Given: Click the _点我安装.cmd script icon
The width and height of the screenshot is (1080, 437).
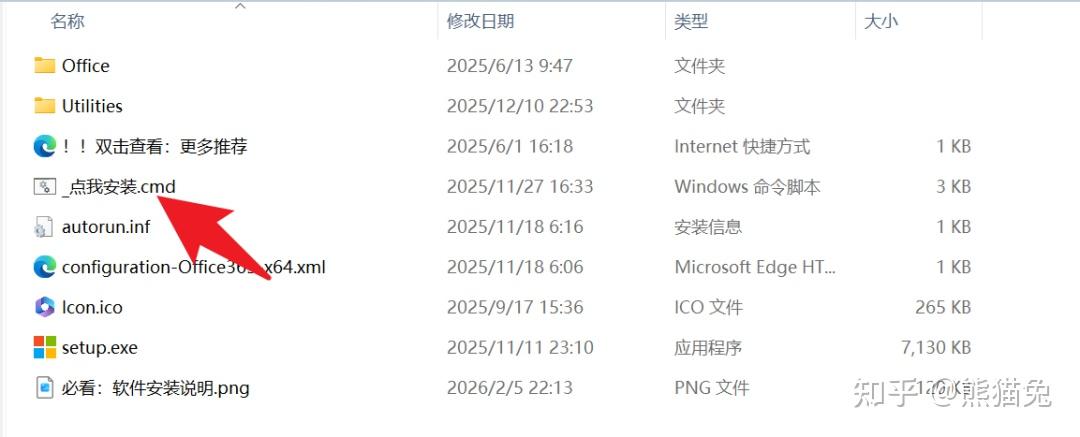Looking at the screenshot, I should tap(44, 186).
